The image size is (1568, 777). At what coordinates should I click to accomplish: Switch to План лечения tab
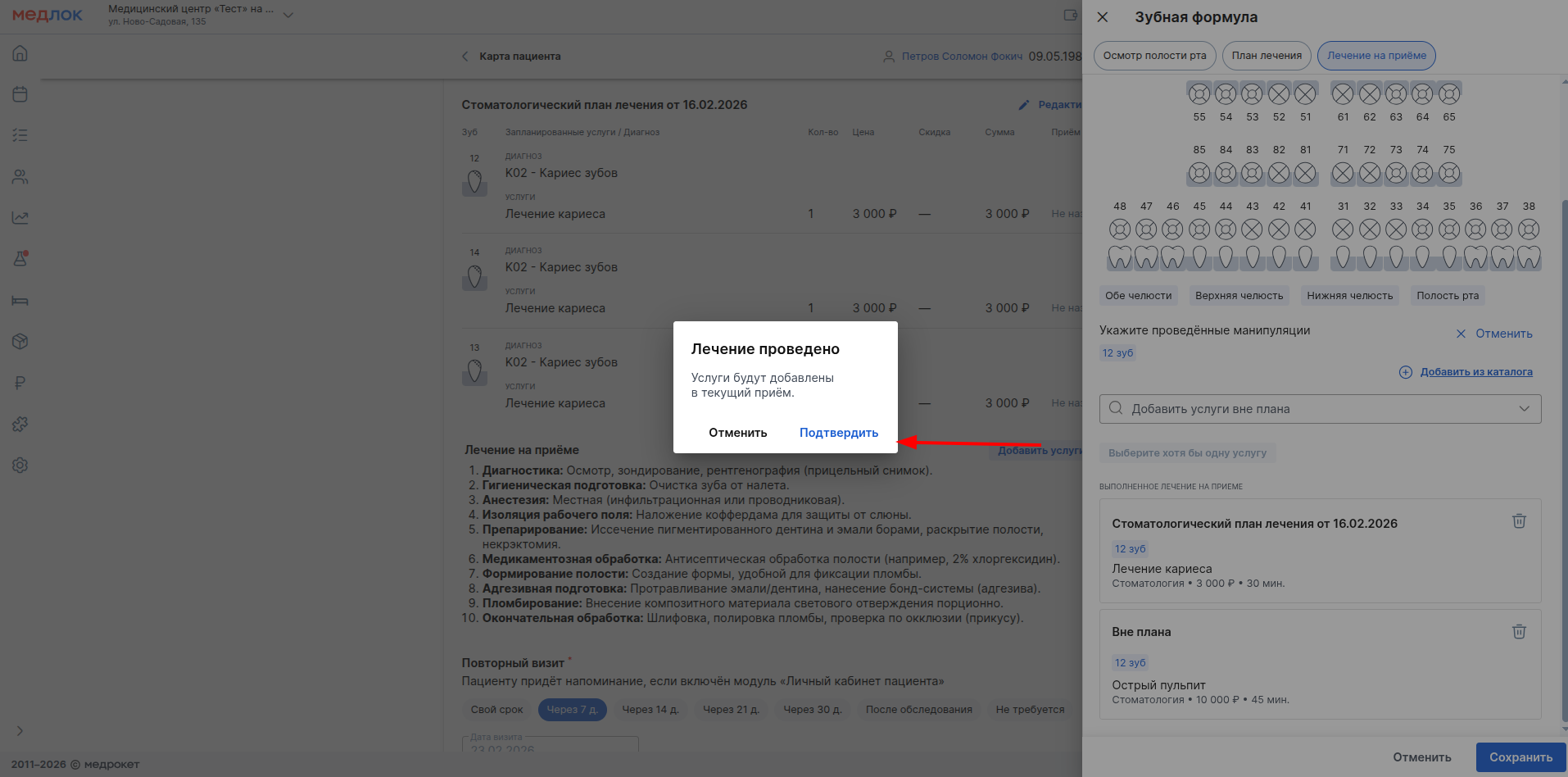click(1266, 56)
